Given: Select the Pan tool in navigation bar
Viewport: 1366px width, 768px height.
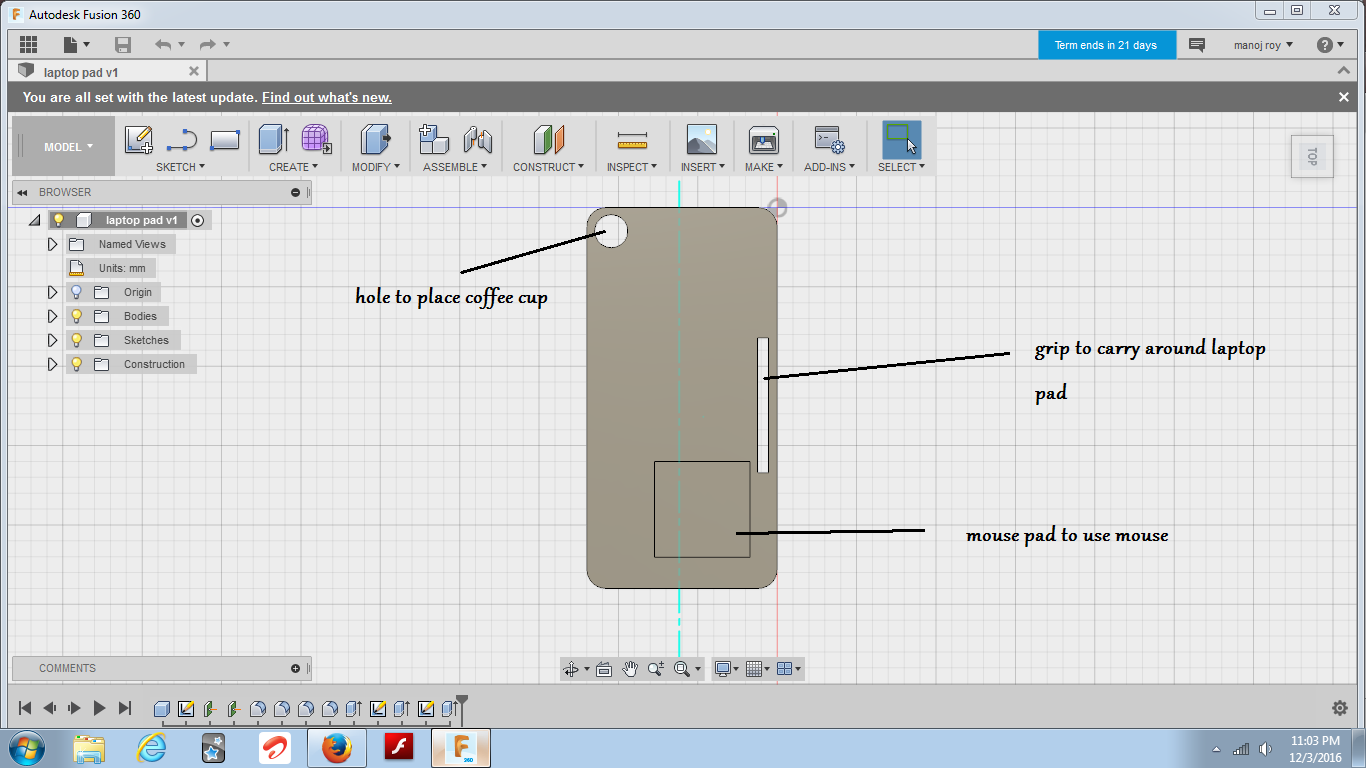Looking at the screenshot, I should (630, 669).
